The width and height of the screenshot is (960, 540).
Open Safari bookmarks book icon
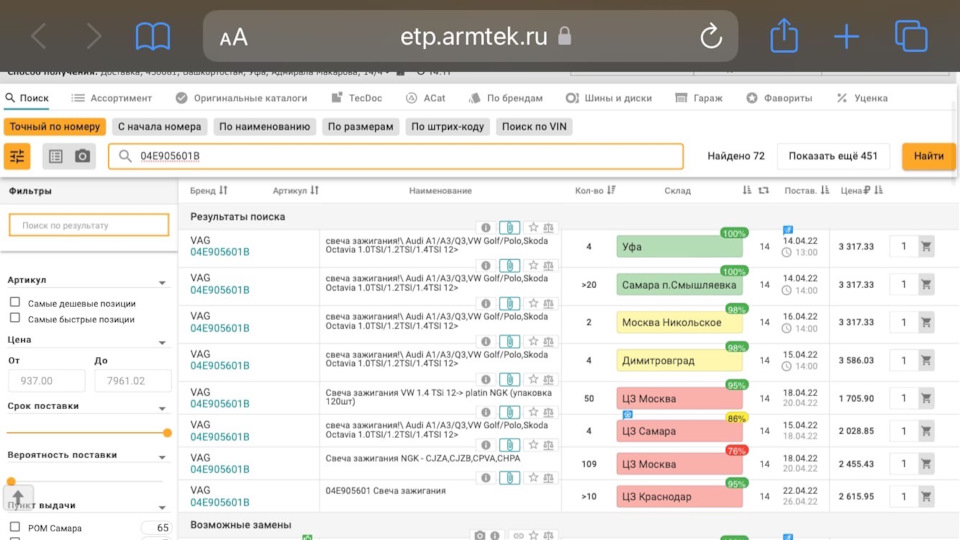point(152,37)
